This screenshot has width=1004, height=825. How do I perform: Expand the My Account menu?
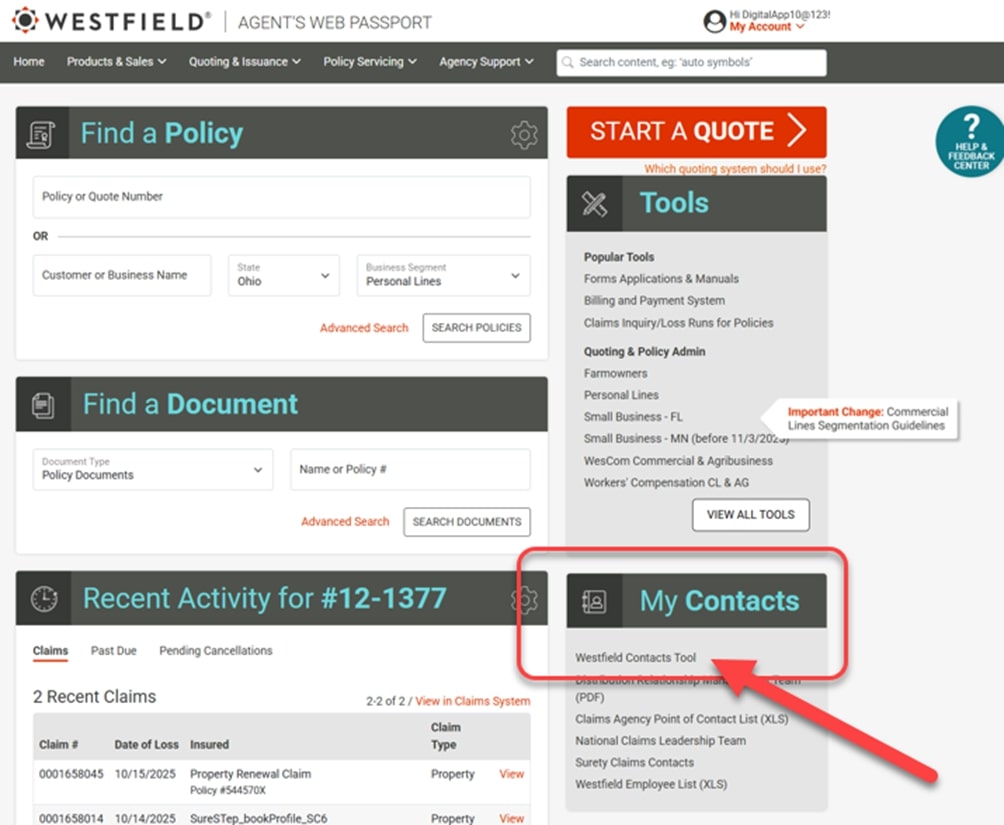766,27
